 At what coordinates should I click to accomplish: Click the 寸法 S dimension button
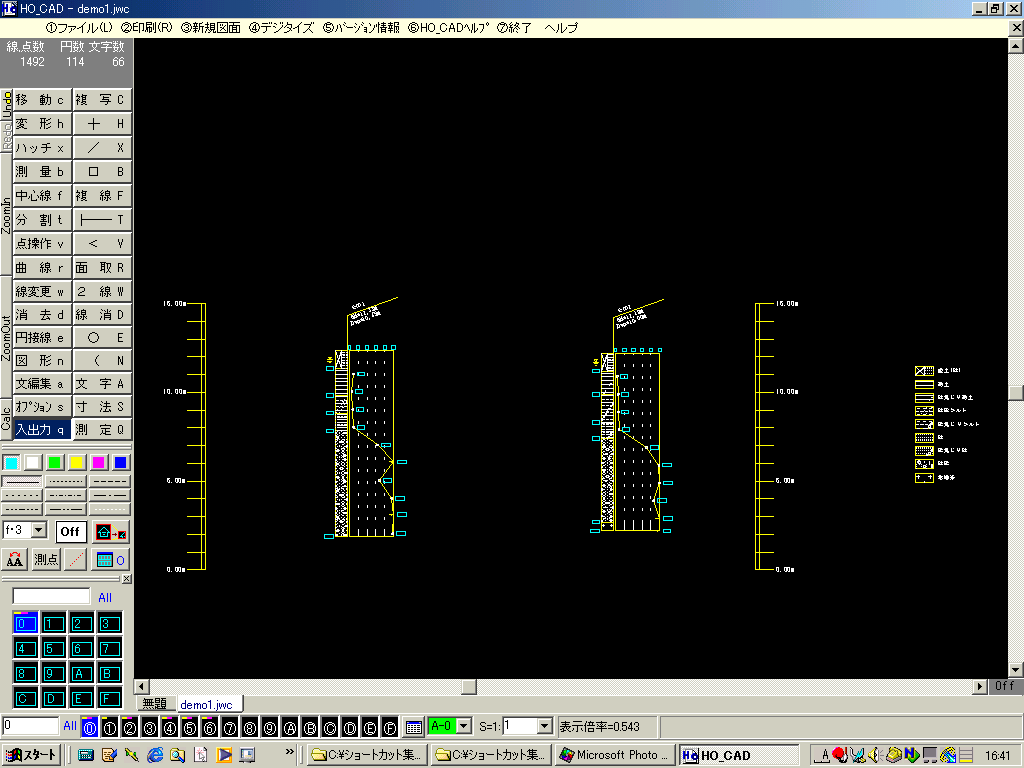pos(102,407)
